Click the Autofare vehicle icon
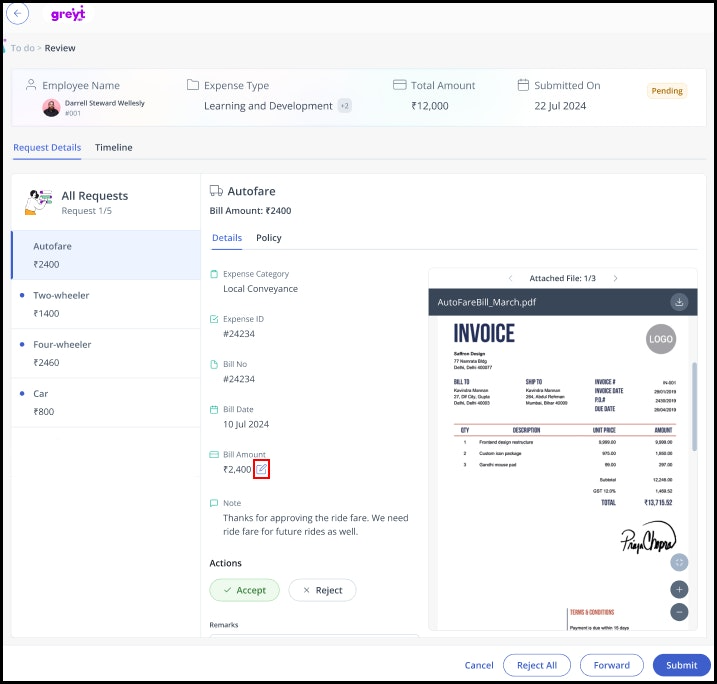The height and width of the screenshot is (684, 717). point(216,191)
